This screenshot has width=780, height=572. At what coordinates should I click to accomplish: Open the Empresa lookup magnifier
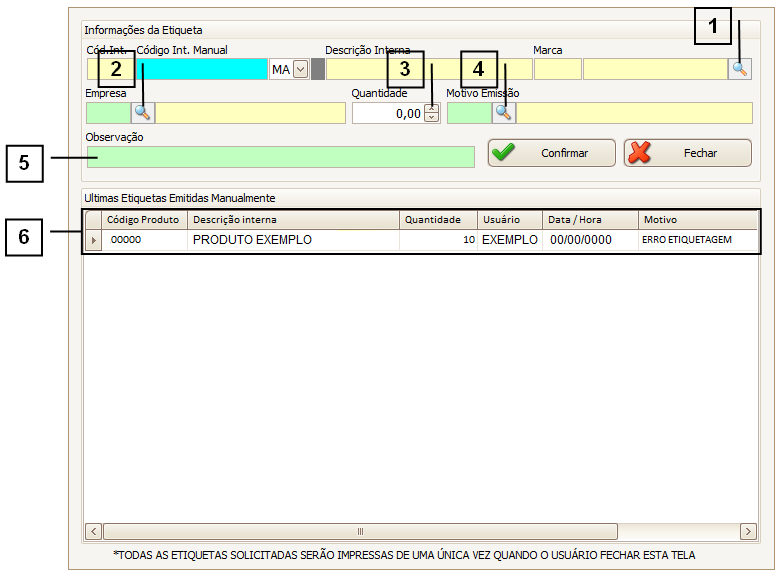pos(143,113)
